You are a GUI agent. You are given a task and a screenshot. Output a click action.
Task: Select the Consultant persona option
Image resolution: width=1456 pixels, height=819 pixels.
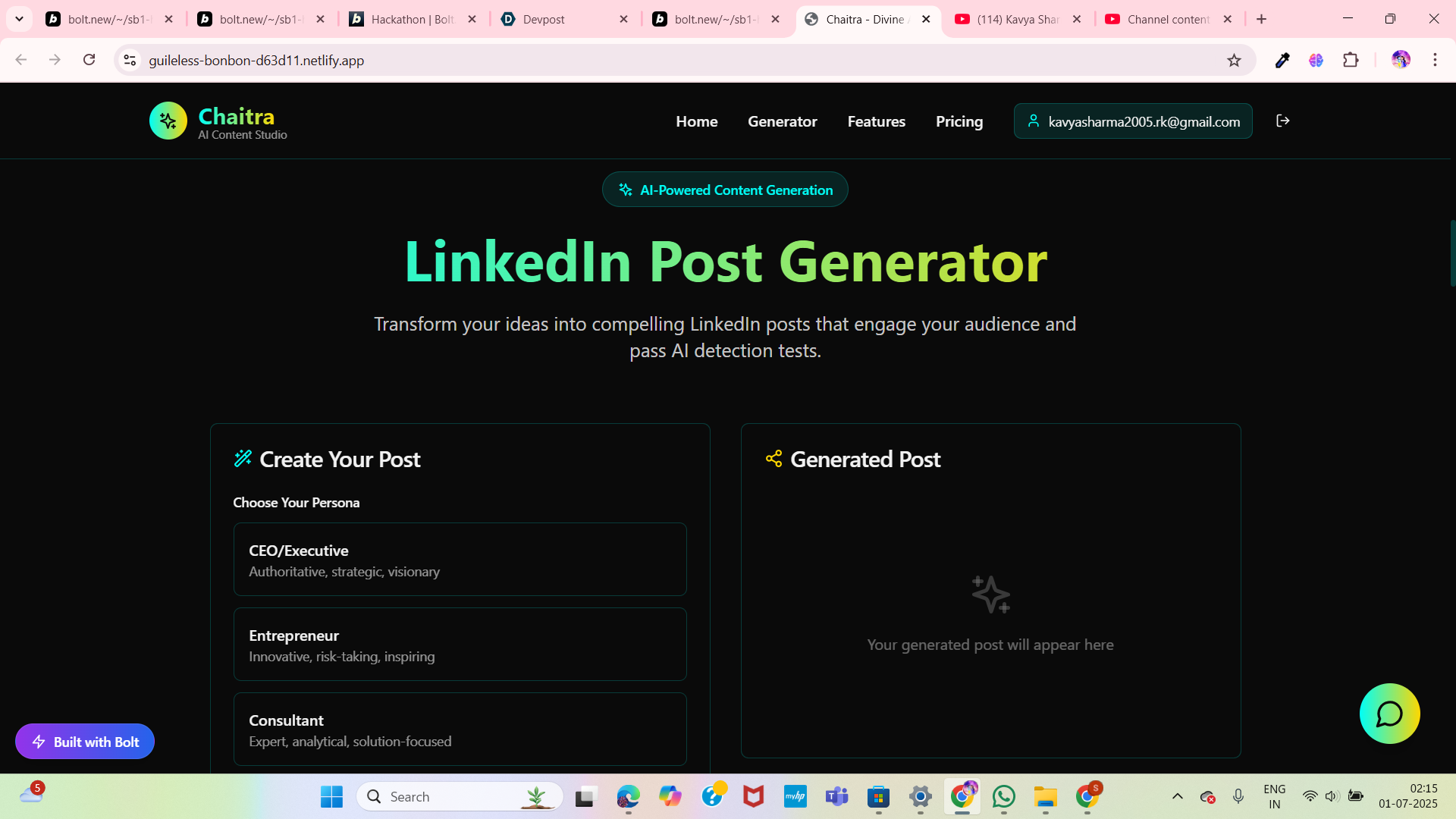coord(460,730)
